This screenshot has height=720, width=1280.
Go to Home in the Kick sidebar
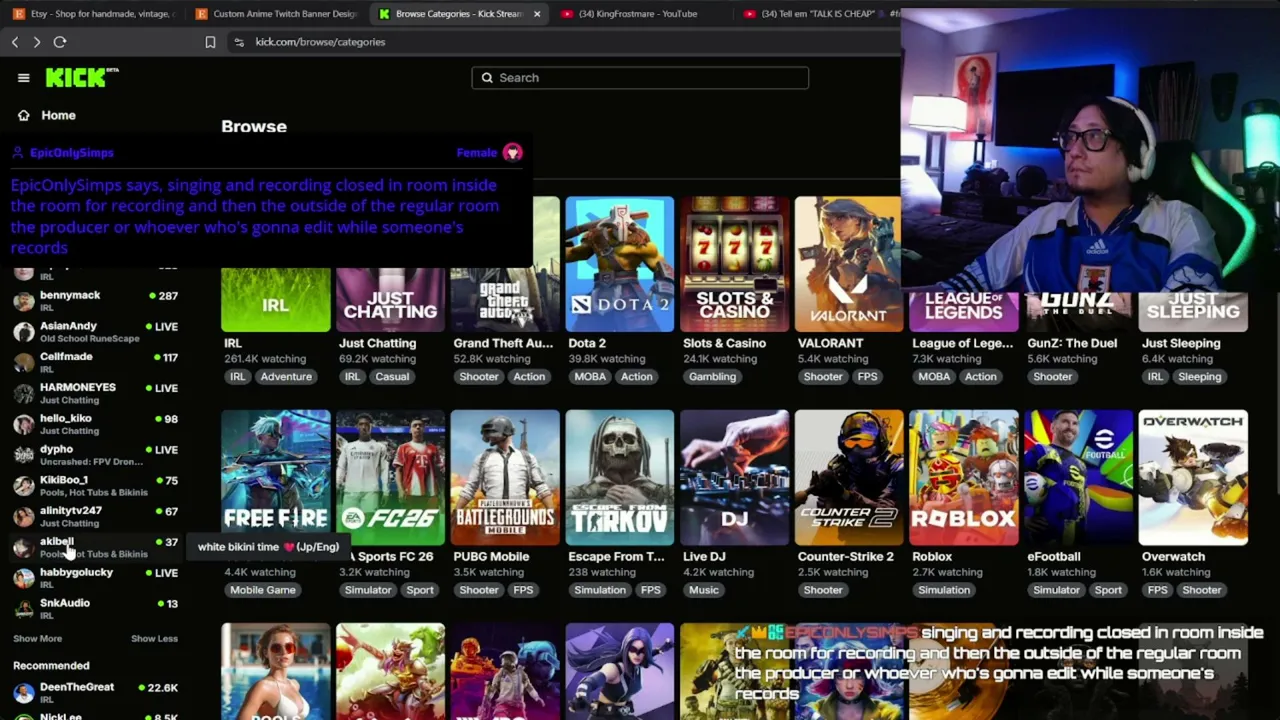[58, 115]
